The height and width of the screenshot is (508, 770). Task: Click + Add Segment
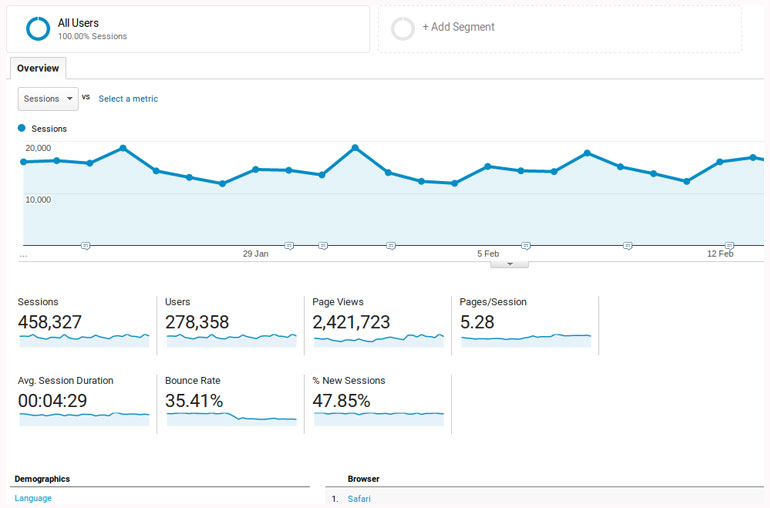pyautogui.click(x=458, y=27)
